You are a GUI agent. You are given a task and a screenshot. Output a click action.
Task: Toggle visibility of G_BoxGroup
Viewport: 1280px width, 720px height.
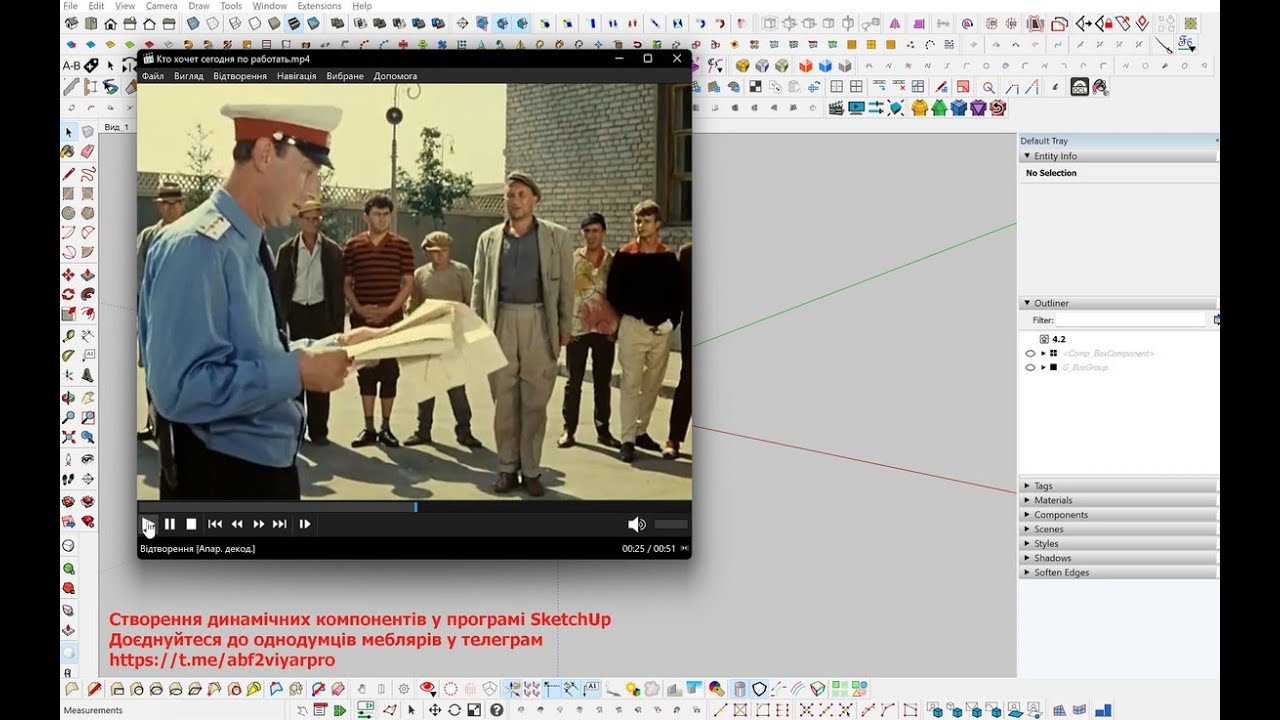click(x=1030, y=368)
